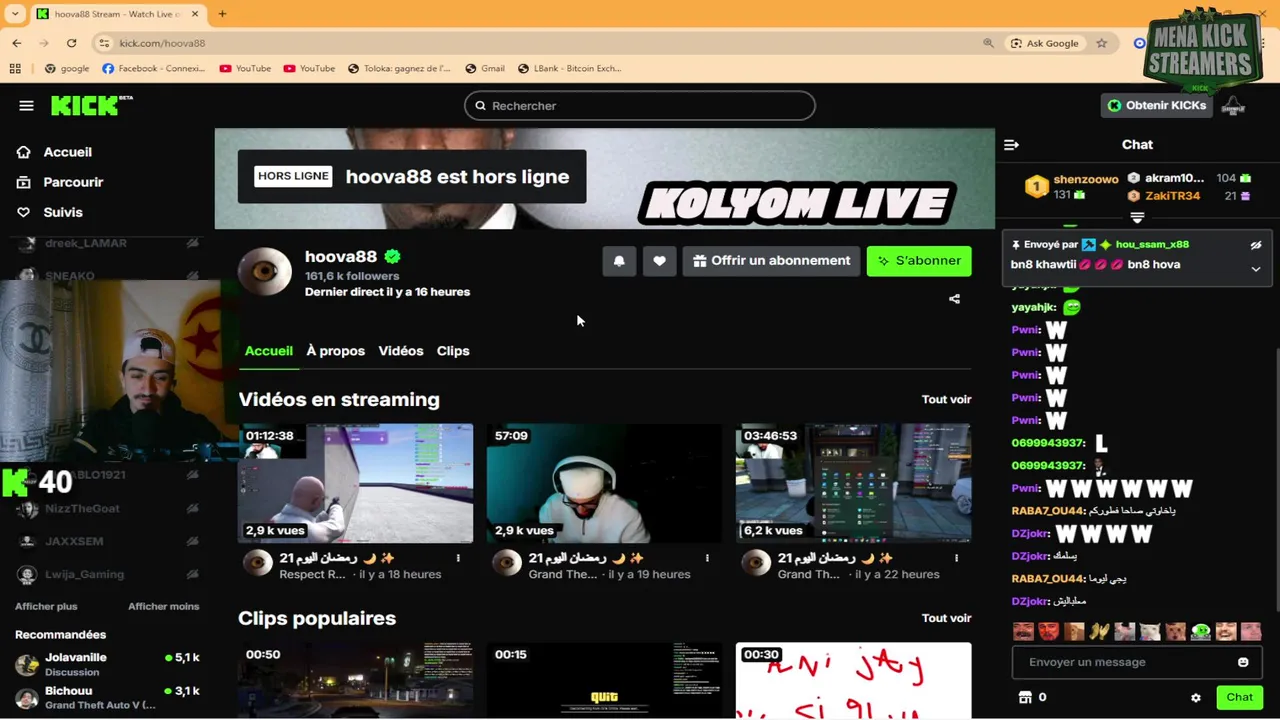The image size is (1280, 720).
Task: Click the Obtenir KICKs button
Action: click(x=1157, y=105)
